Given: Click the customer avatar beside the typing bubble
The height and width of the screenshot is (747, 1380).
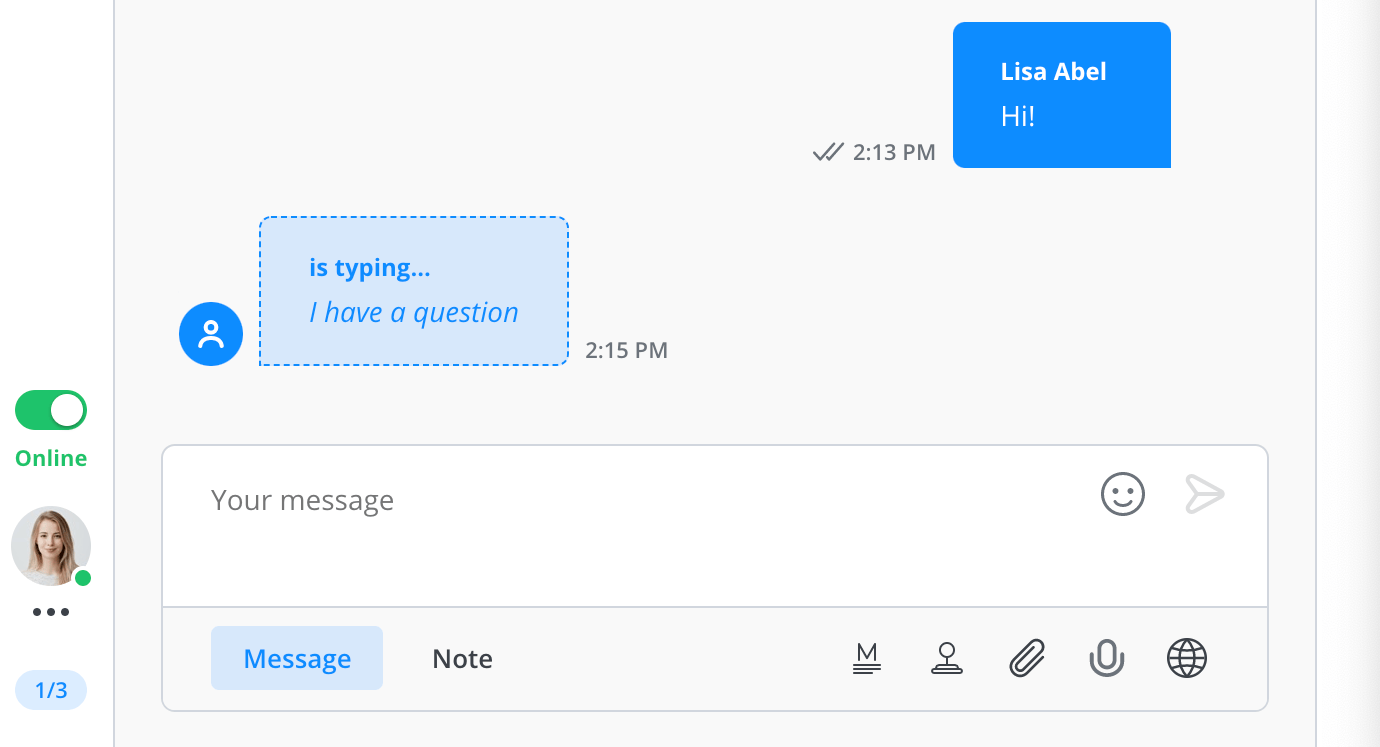Looking at the screenshot, I should click(211, 334).
